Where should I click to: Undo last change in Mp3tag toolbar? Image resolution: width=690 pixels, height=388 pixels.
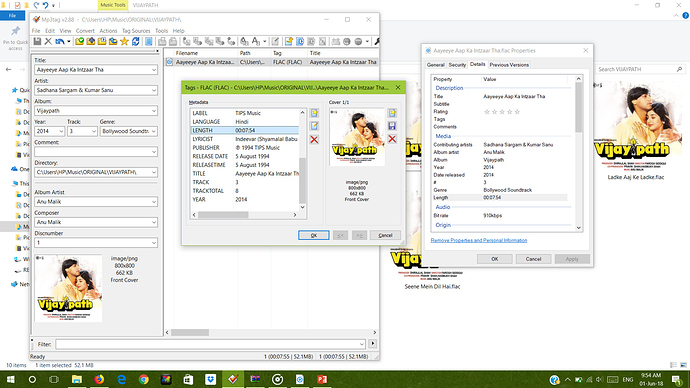coord(59,41)
